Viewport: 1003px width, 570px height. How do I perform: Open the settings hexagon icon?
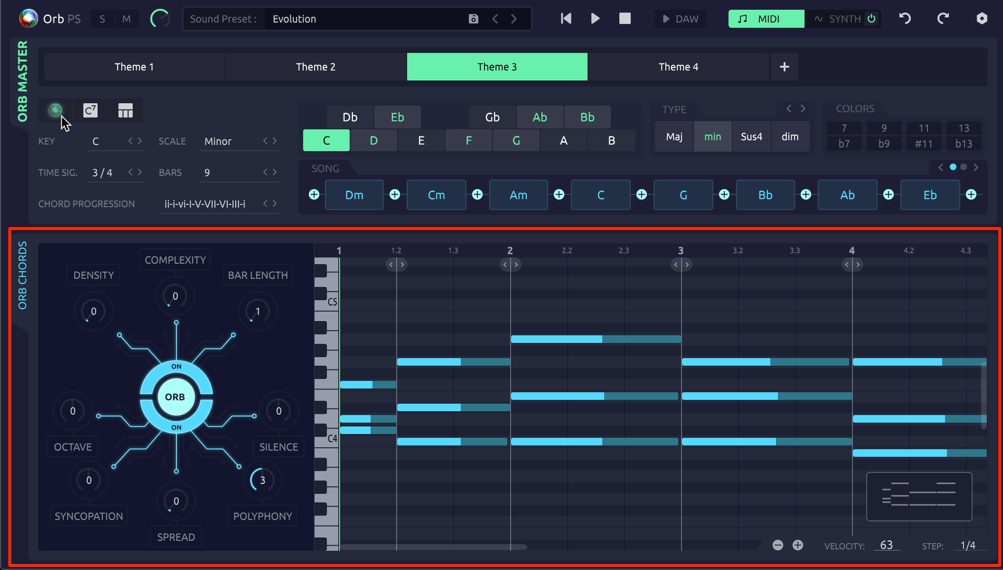click(982, 19)
